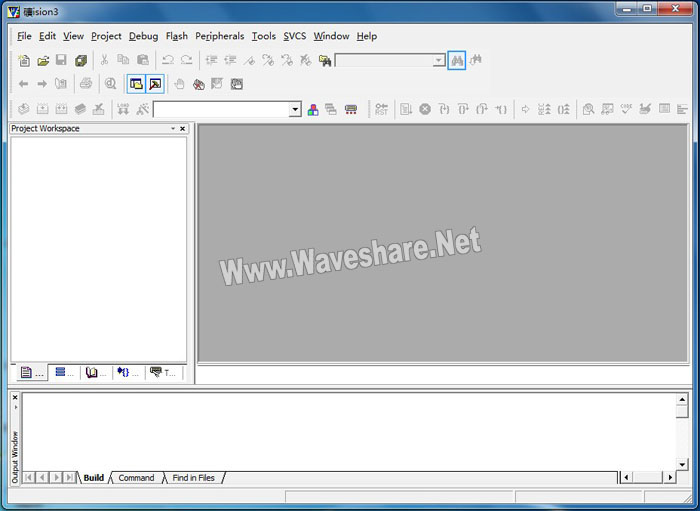This screenshot has height=511, width=700.
Task: Click the Redo arrow icon
Action: click(x=187, y=60)
